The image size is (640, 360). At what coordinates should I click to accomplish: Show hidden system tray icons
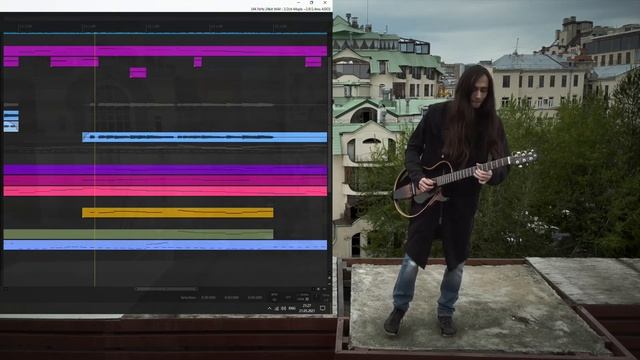269,309
